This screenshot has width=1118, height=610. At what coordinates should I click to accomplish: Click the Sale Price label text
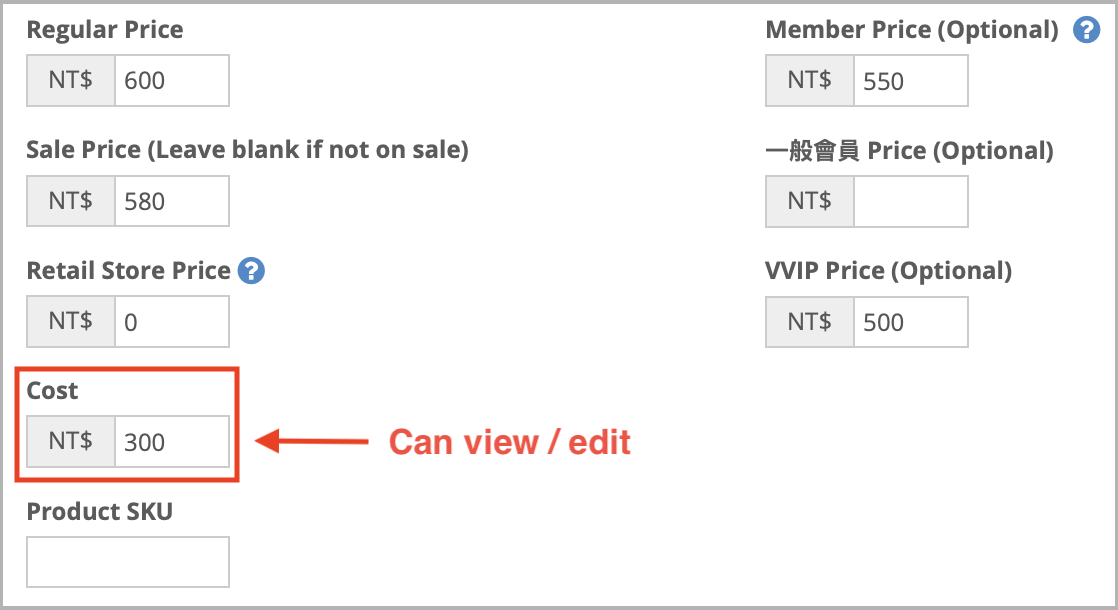tap(247, 150)
